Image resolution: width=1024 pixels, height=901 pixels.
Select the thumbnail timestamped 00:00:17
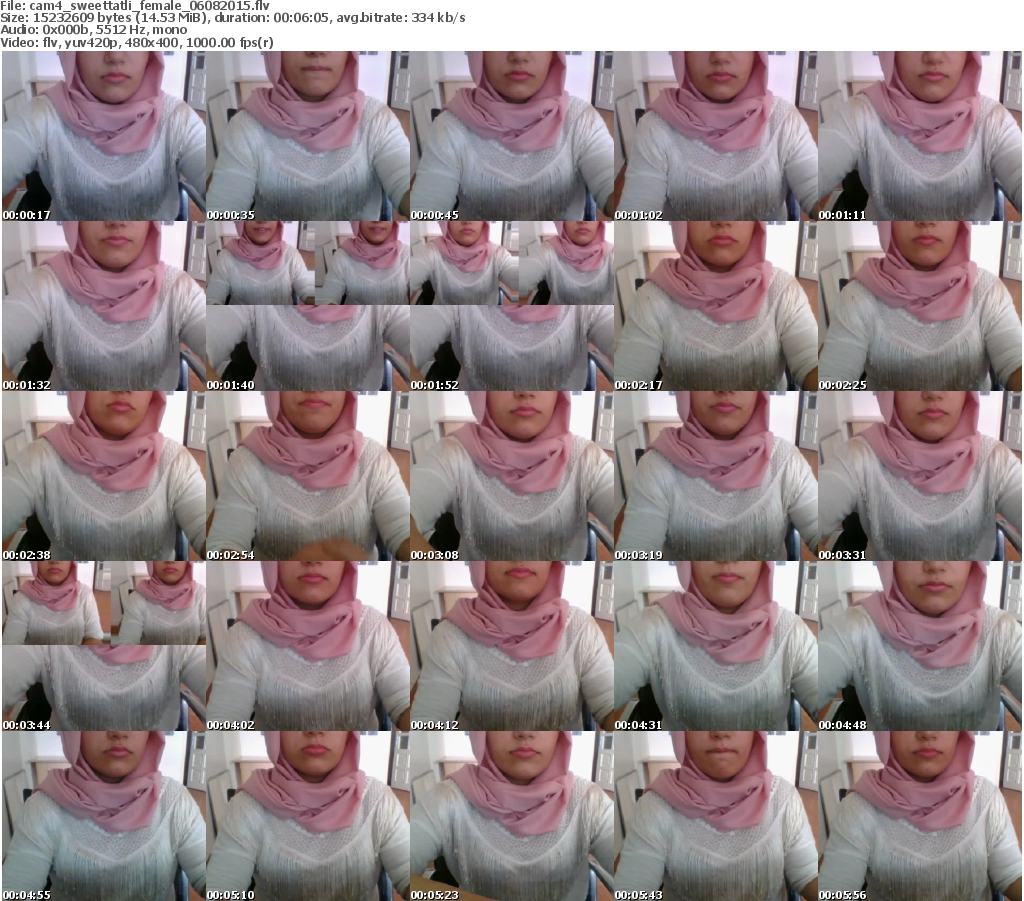(104, 136)
